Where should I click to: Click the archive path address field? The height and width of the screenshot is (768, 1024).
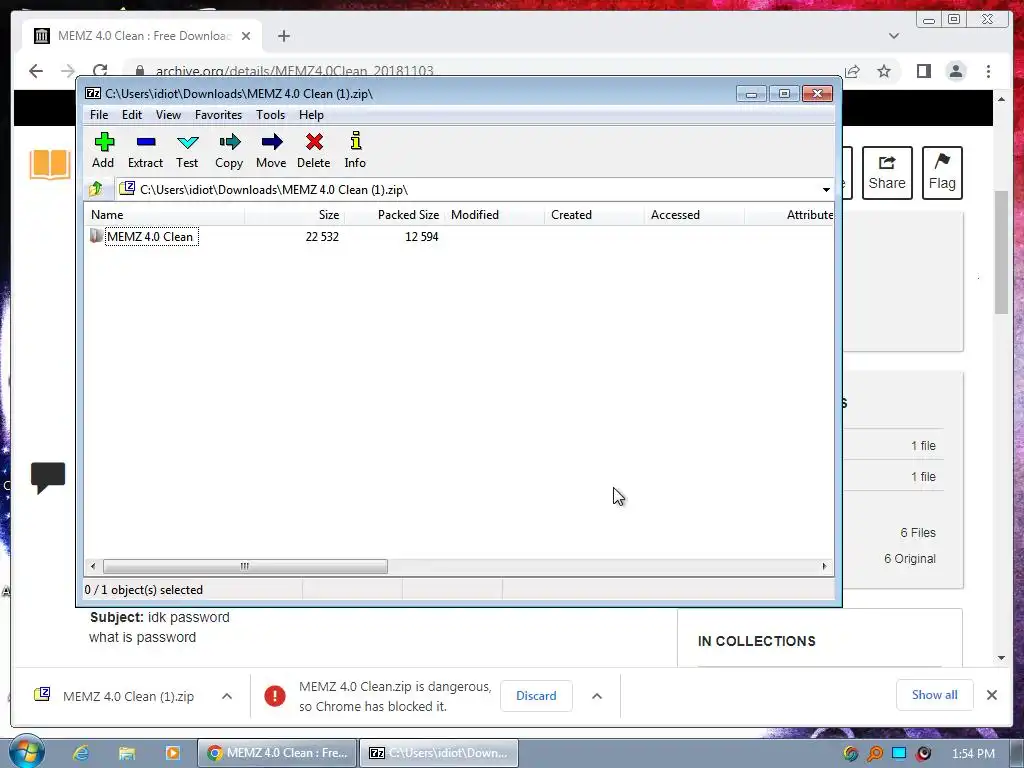tap(468, 190)
